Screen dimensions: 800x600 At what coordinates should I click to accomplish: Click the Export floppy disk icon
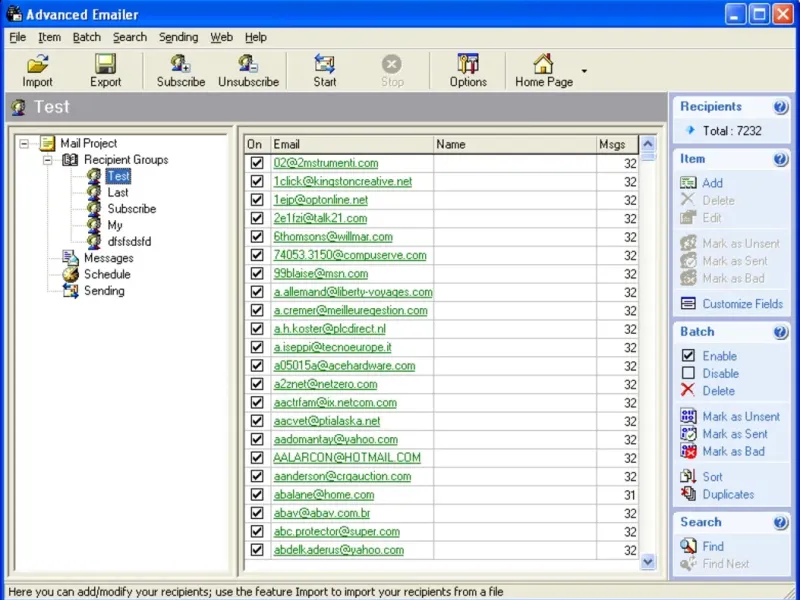[x=106, y=64]
